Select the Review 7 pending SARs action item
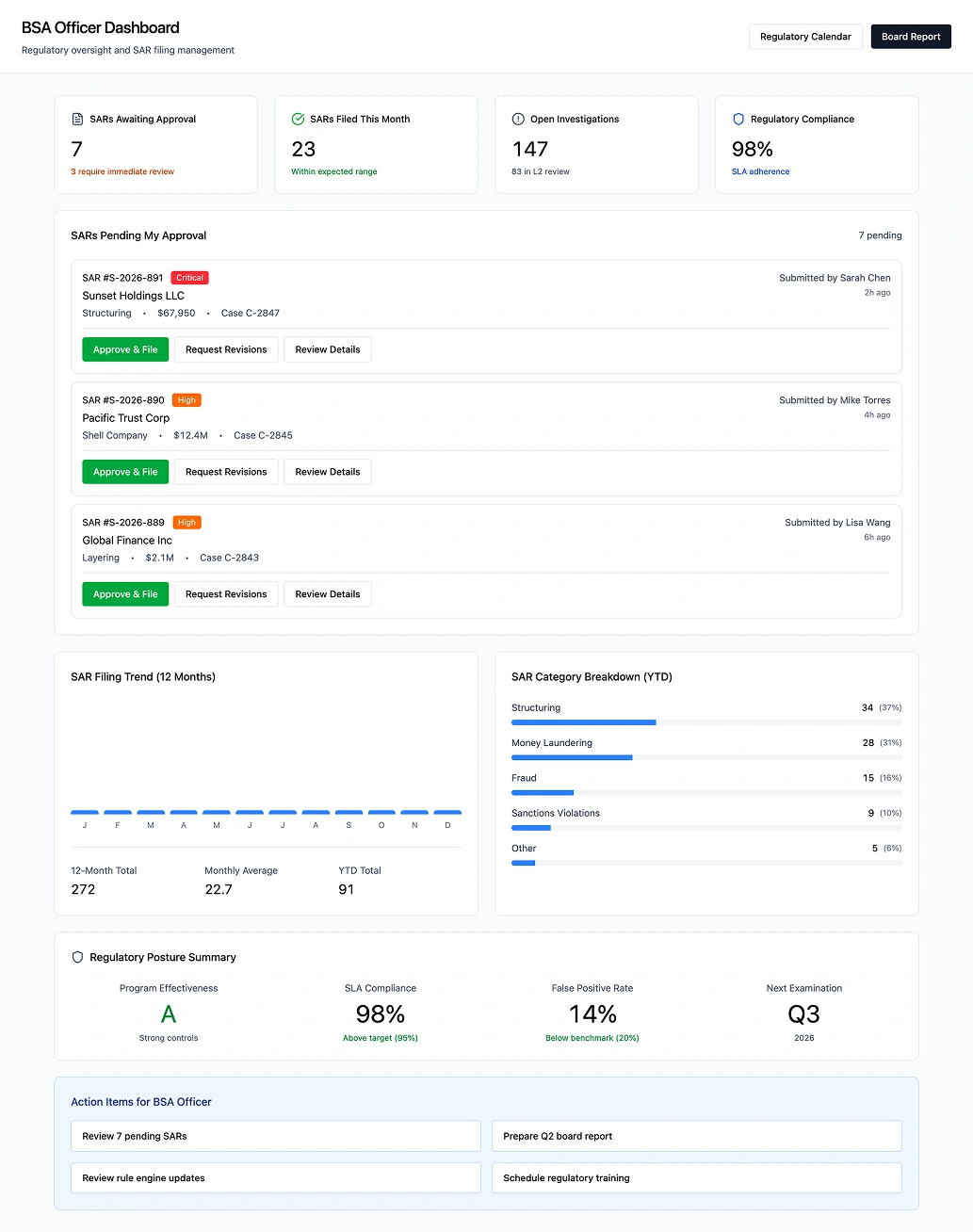 [275, 1136]
